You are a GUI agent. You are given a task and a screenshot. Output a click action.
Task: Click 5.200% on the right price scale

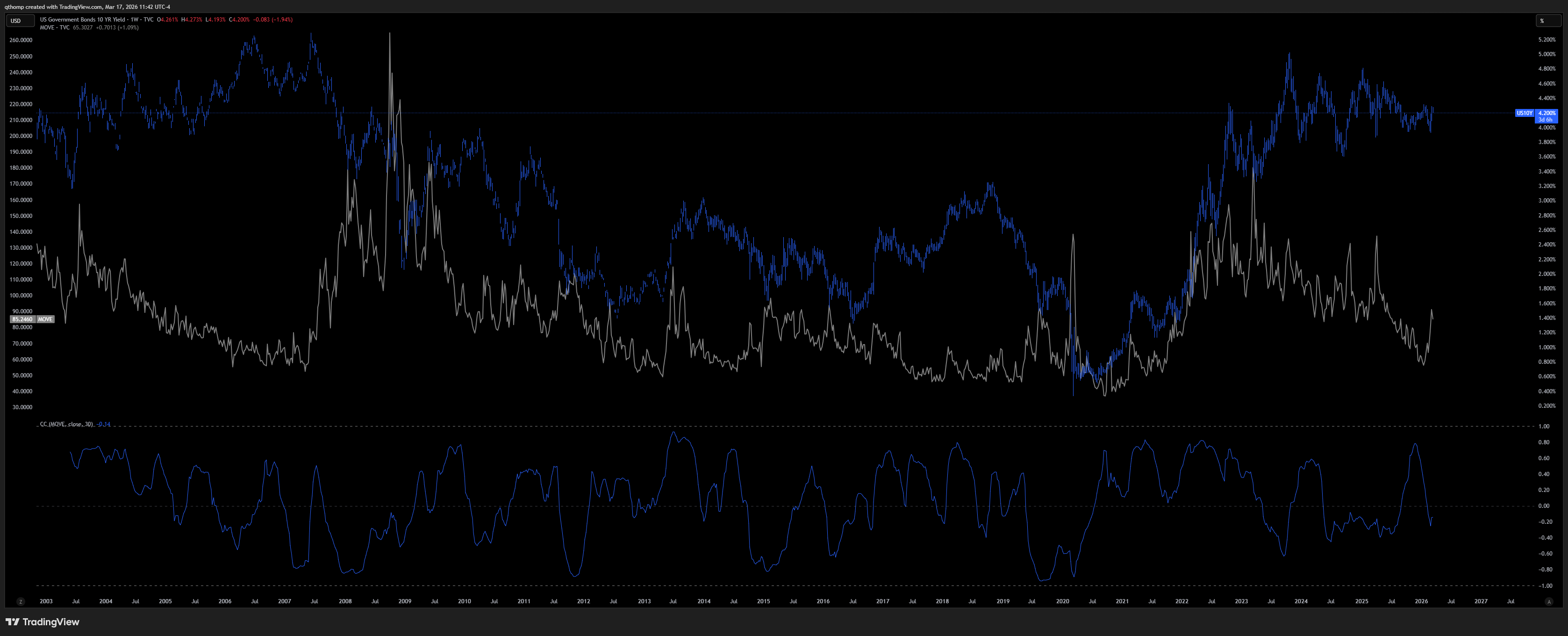point(1547,40)
